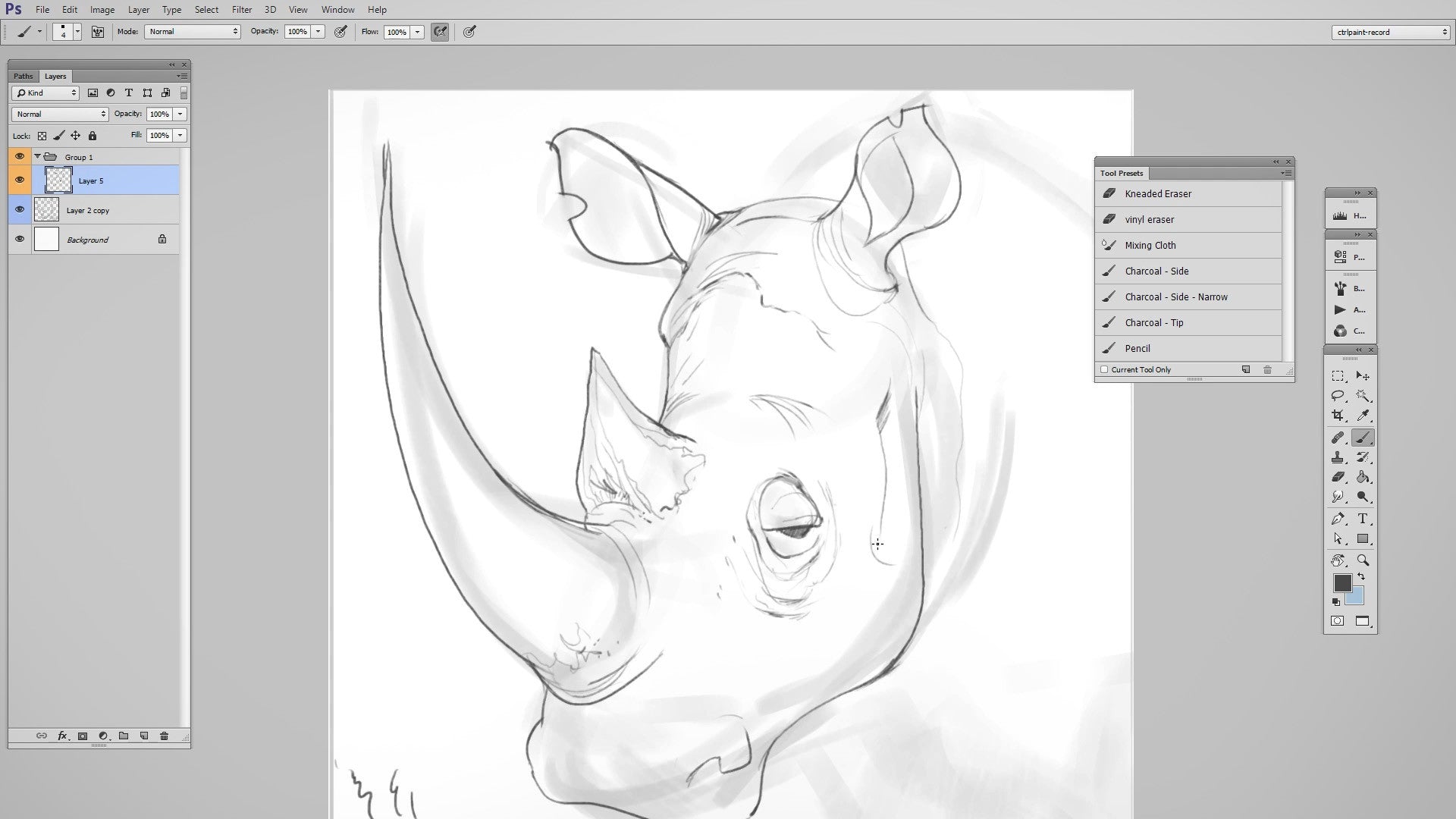The width and height of the screenshot is (1456, 819).
Task: Select the Pencil preset in Tool Presets
Action: (1137, 348)
